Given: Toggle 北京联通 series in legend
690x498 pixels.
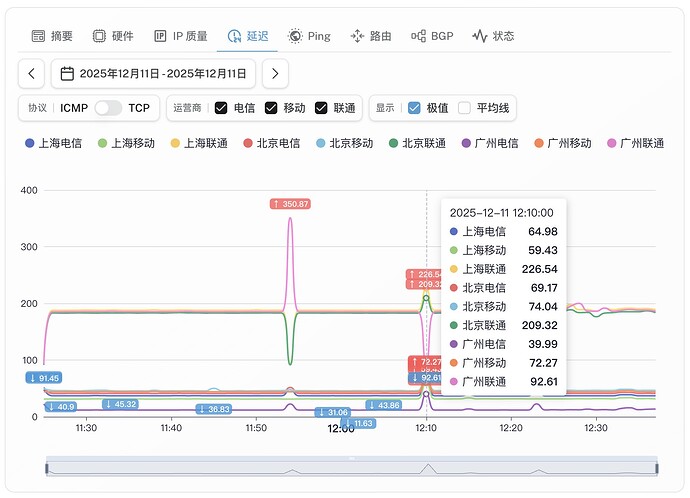Looking at the screenshot, I should tap(418, 143).
